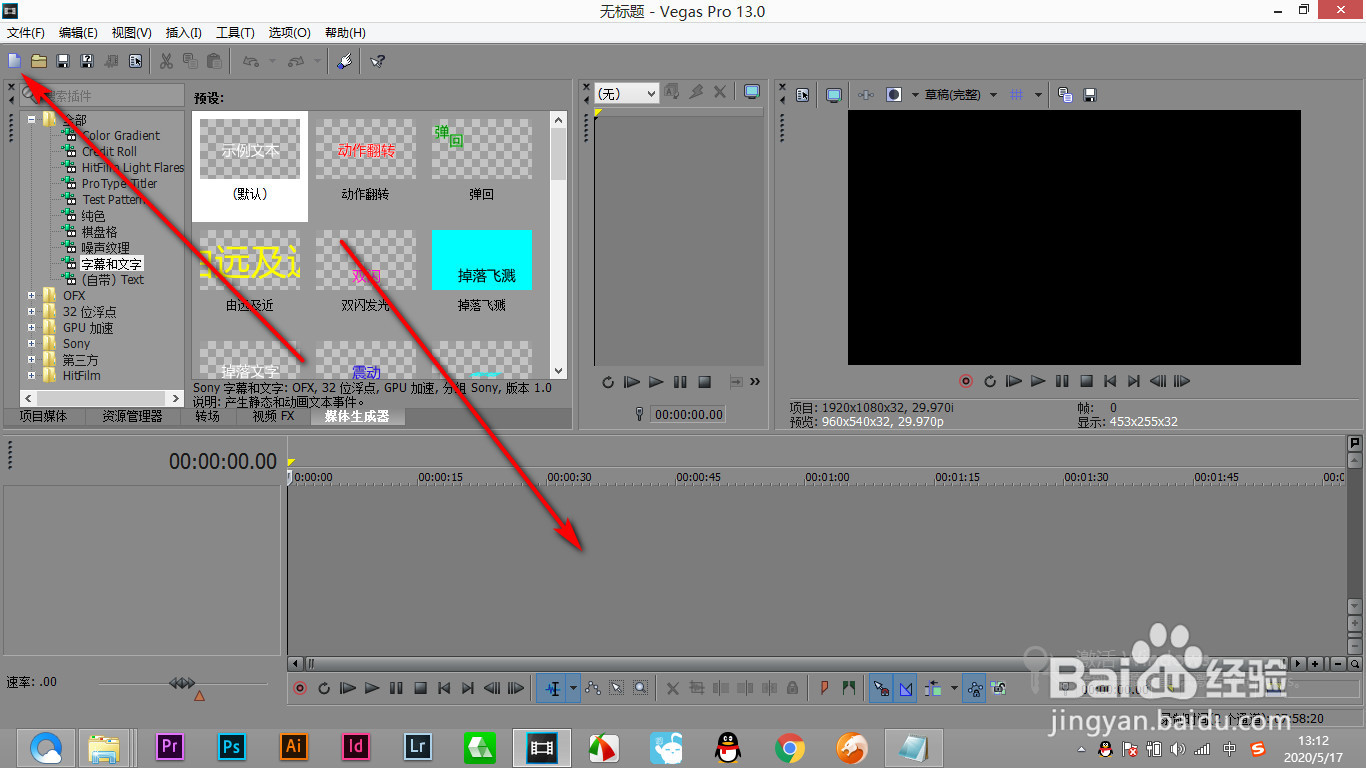Expand the Sony folder in plugin tree

pos(32,344)
